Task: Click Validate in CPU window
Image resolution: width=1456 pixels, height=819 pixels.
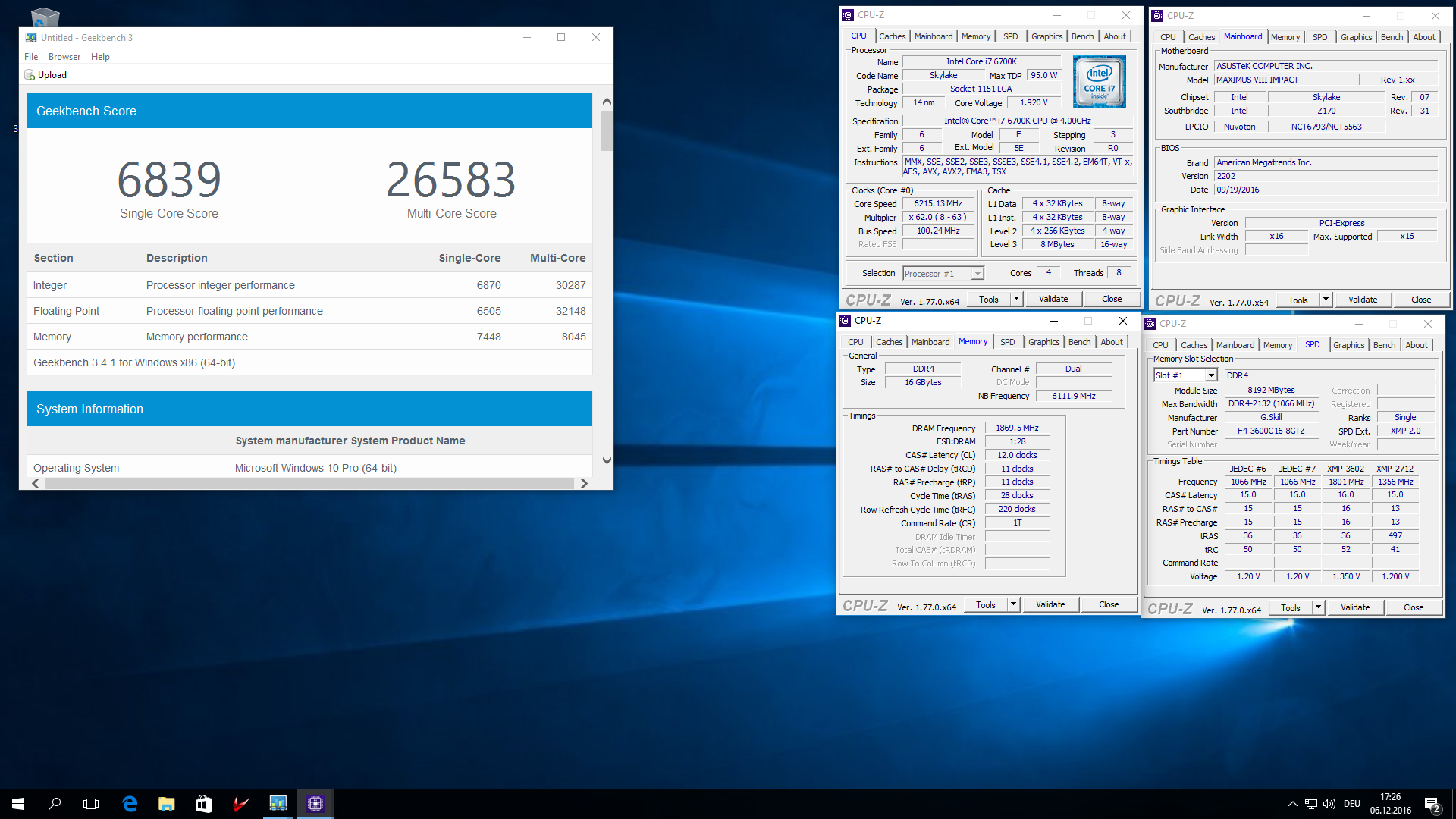Action: click(x=1053, y=299)
